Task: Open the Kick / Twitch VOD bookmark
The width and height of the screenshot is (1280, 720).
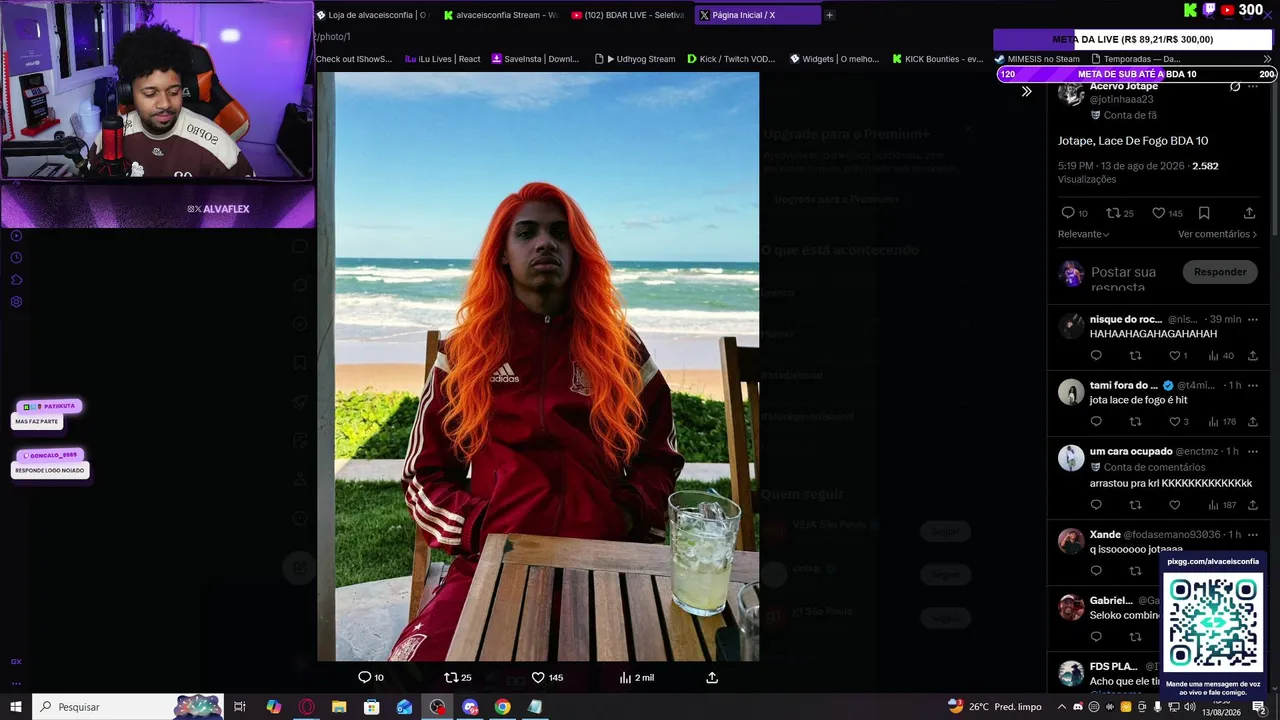Action: click(730, 59)
